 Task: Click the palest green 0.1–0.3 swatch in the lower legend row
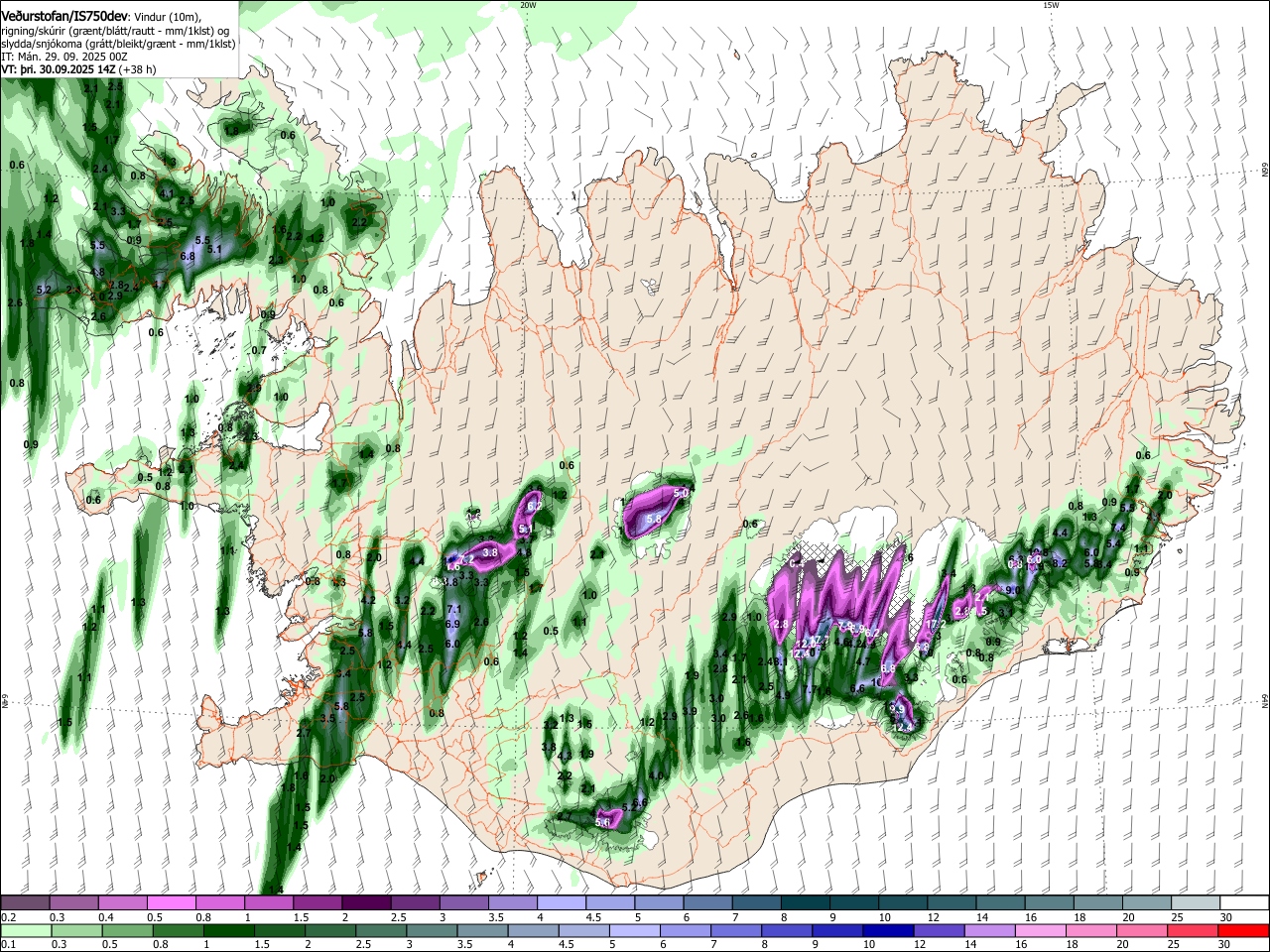click(x=27, y=931)
